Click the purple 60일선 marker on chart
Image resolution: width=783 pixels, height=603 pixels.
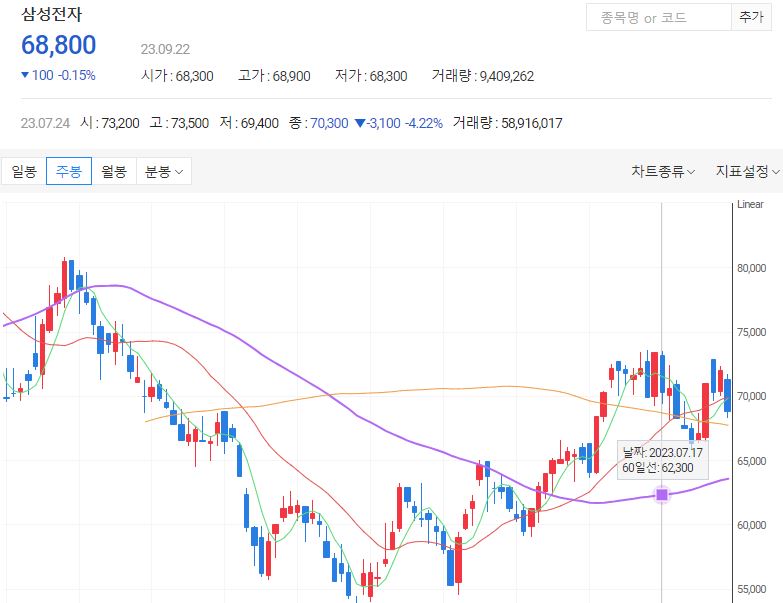[662, 495]
